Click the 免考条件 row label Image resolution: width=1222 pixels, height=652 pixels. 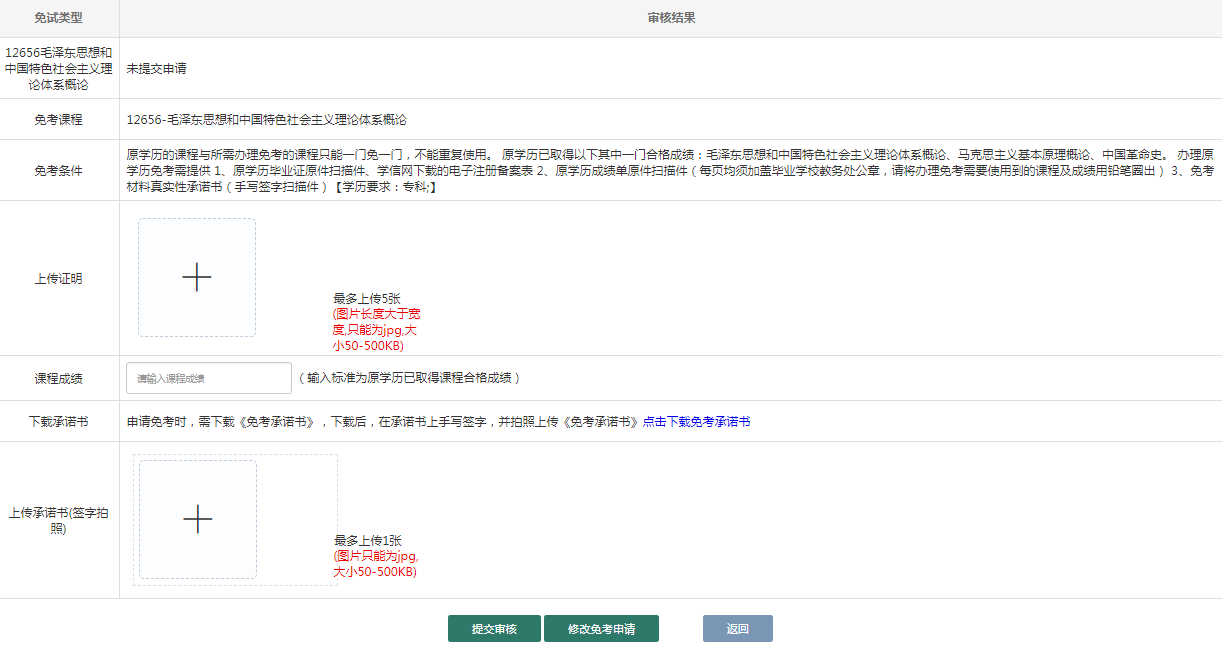59,171
